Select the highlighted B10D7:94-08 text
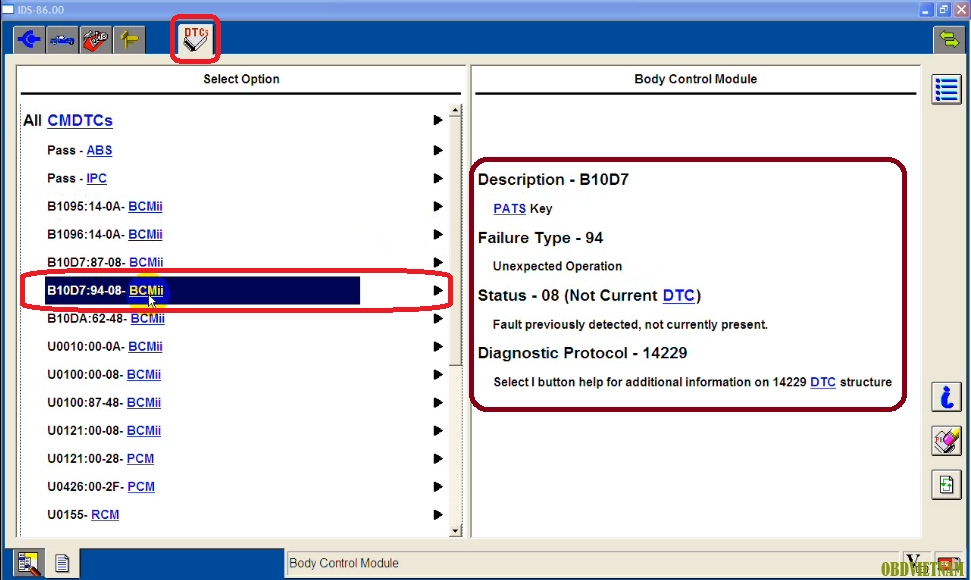The width and height of the screenshot is (971, 580). point(84,290)
